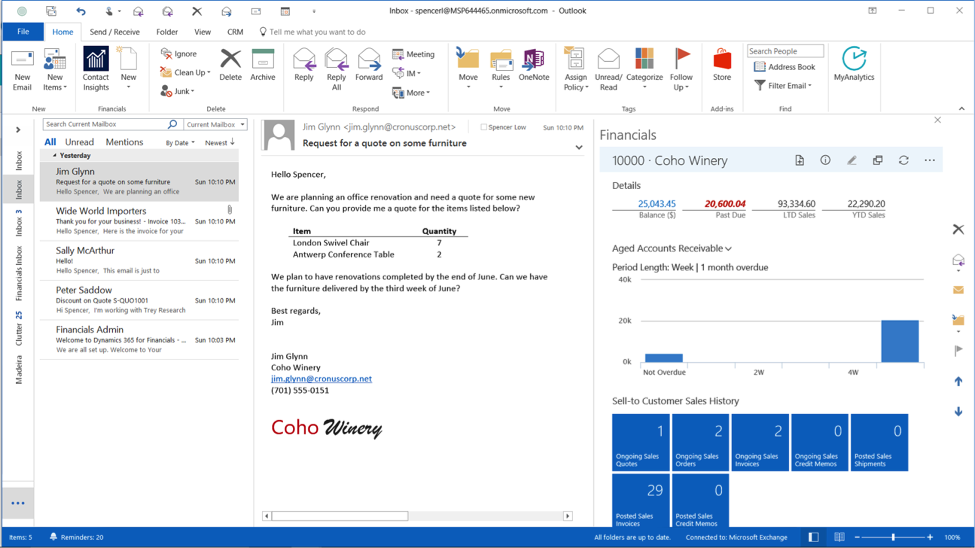975x548 pixels.
Task: Open the jim.glynn@cronuscorp.net email link
Action: coord(321,379)
